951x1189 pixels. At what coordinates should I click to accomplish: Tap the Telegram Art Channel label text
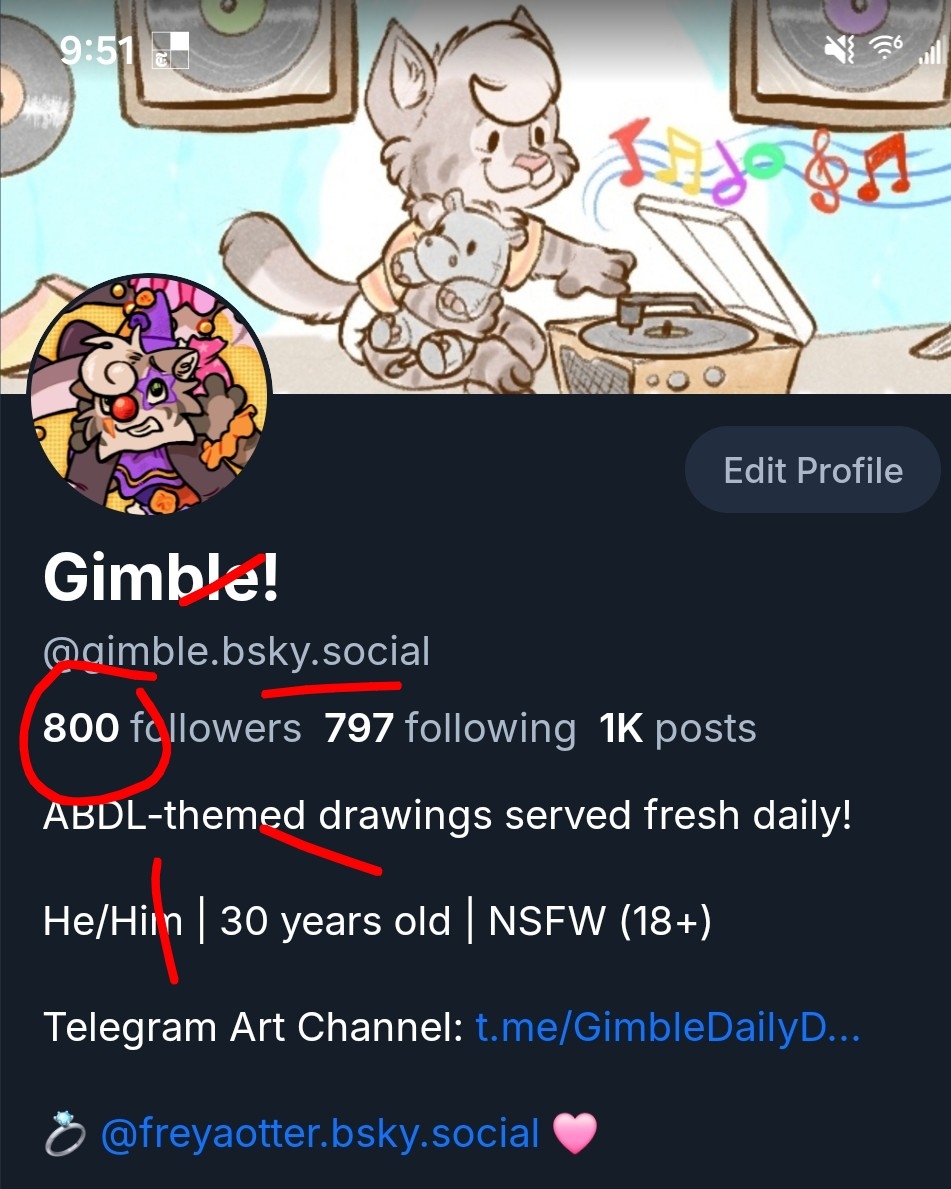pyautogui.click(x=253, y=1027)
